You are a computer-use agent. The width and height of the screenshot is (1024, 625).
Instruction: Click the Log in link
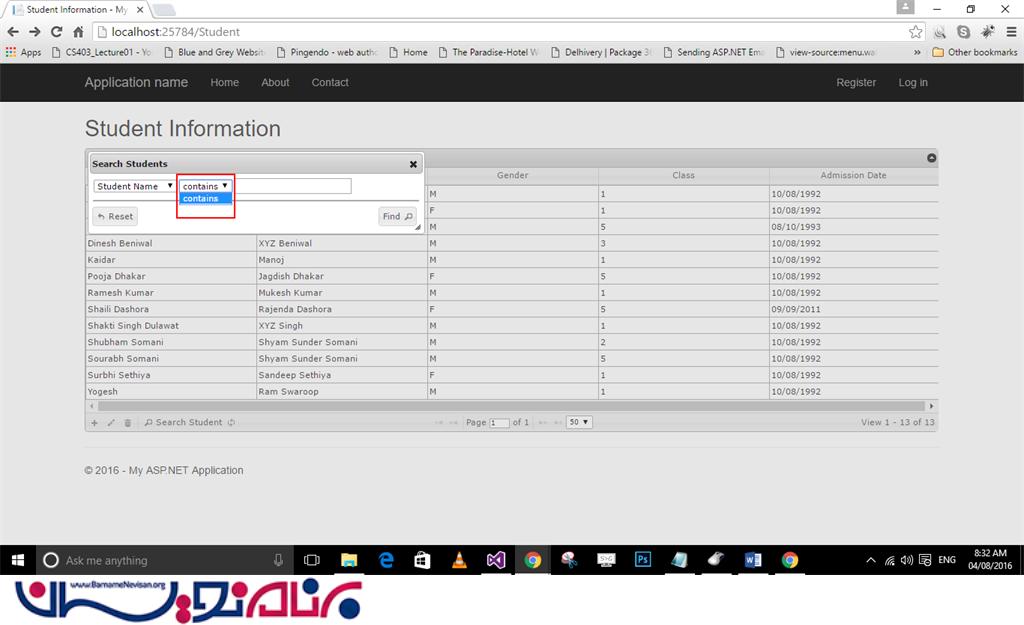[x=912, y=83]
